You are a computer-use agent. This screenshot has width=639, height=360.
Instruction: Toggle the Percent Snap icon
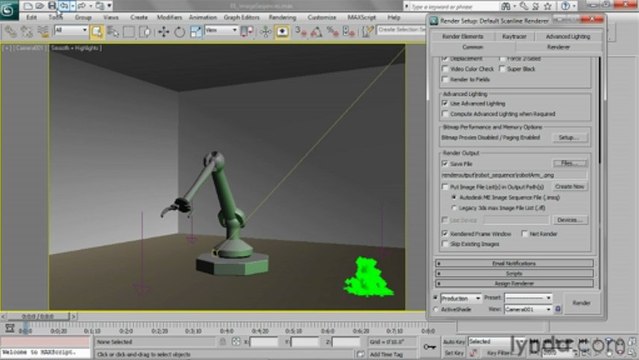(x=333, y=32)
